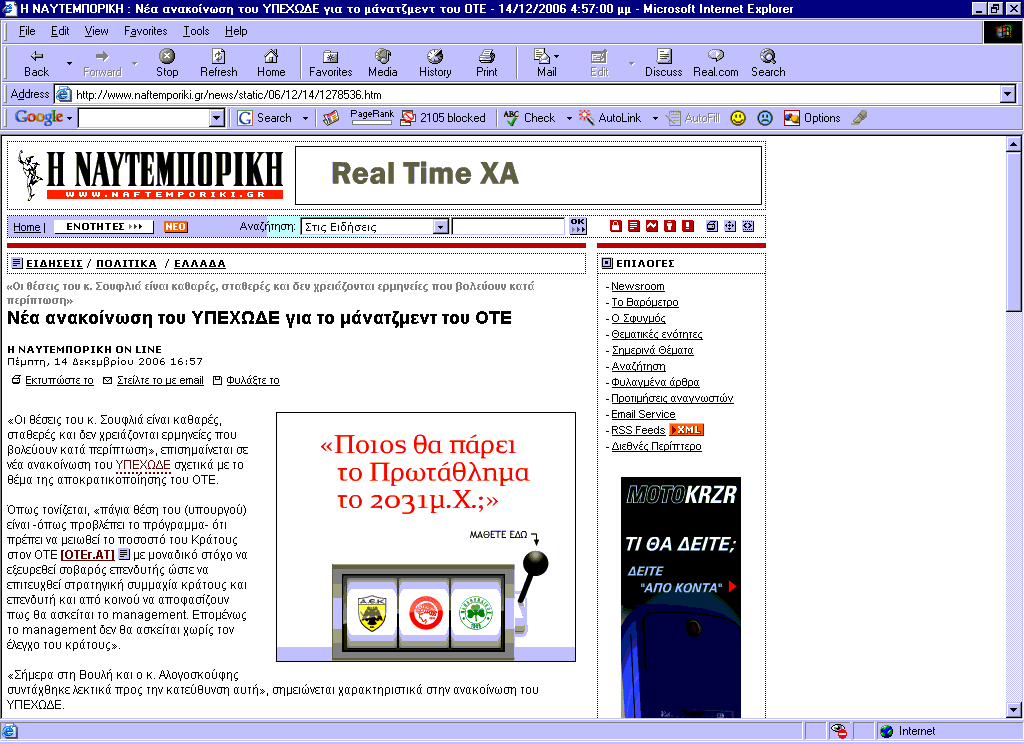Expand the Google Search button dropdown arrow
The height and width of the screenshot is (744, 1024).
(305, 118)
